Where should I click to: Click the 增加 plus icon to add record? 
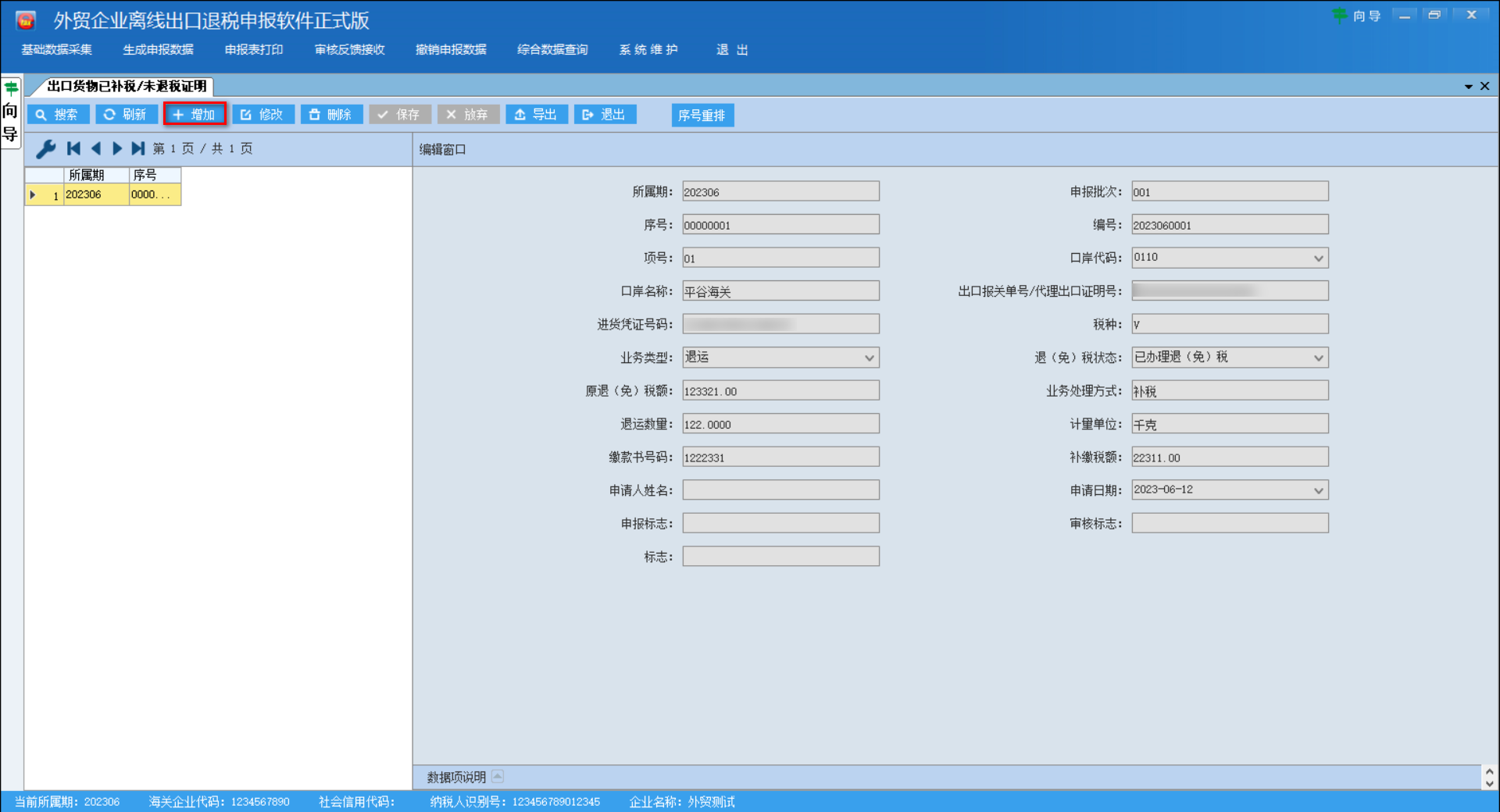pos(178,114)
